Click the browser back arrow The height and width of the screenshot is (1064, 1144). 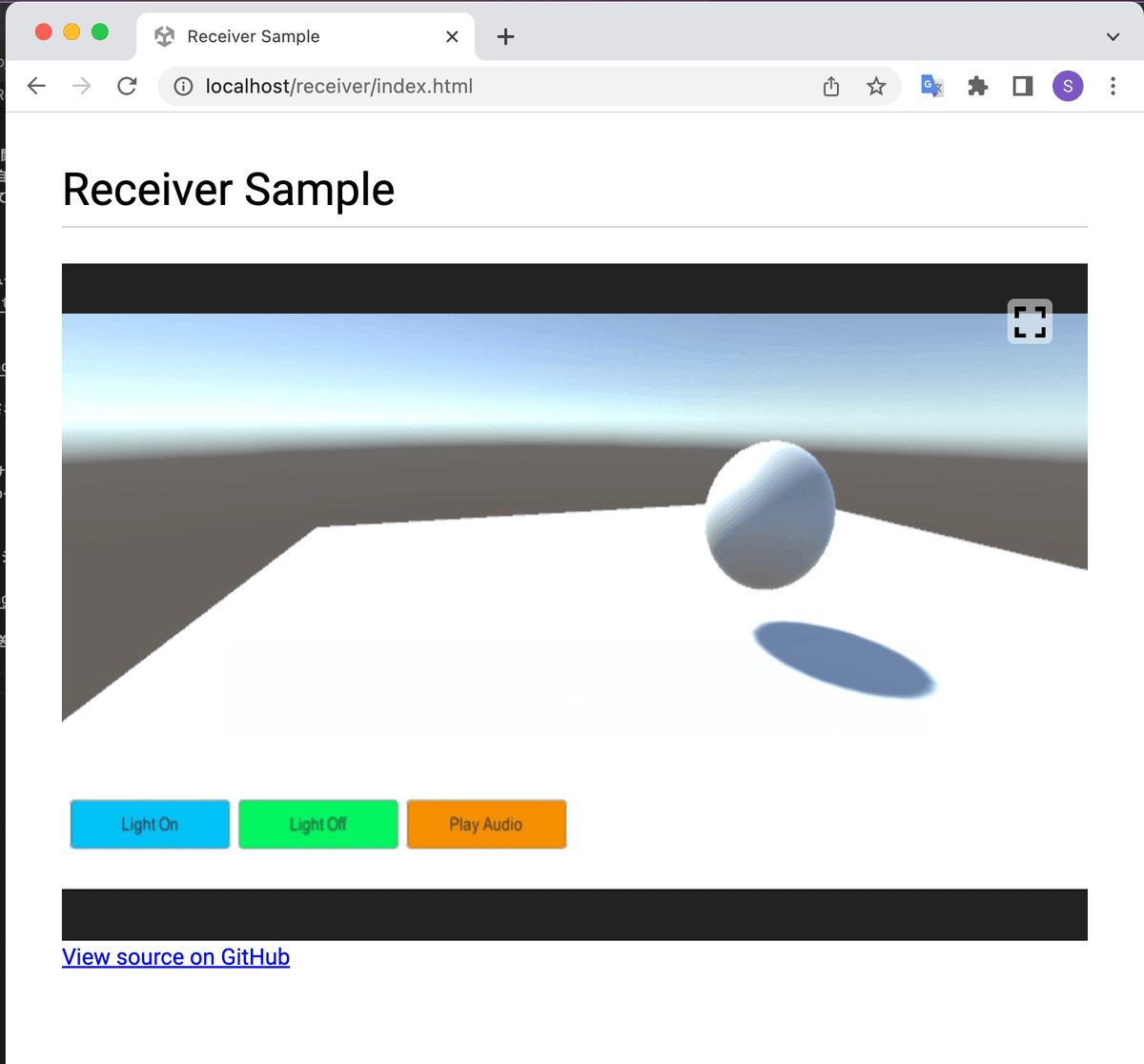pyautogui.click(x=36, y=86)
